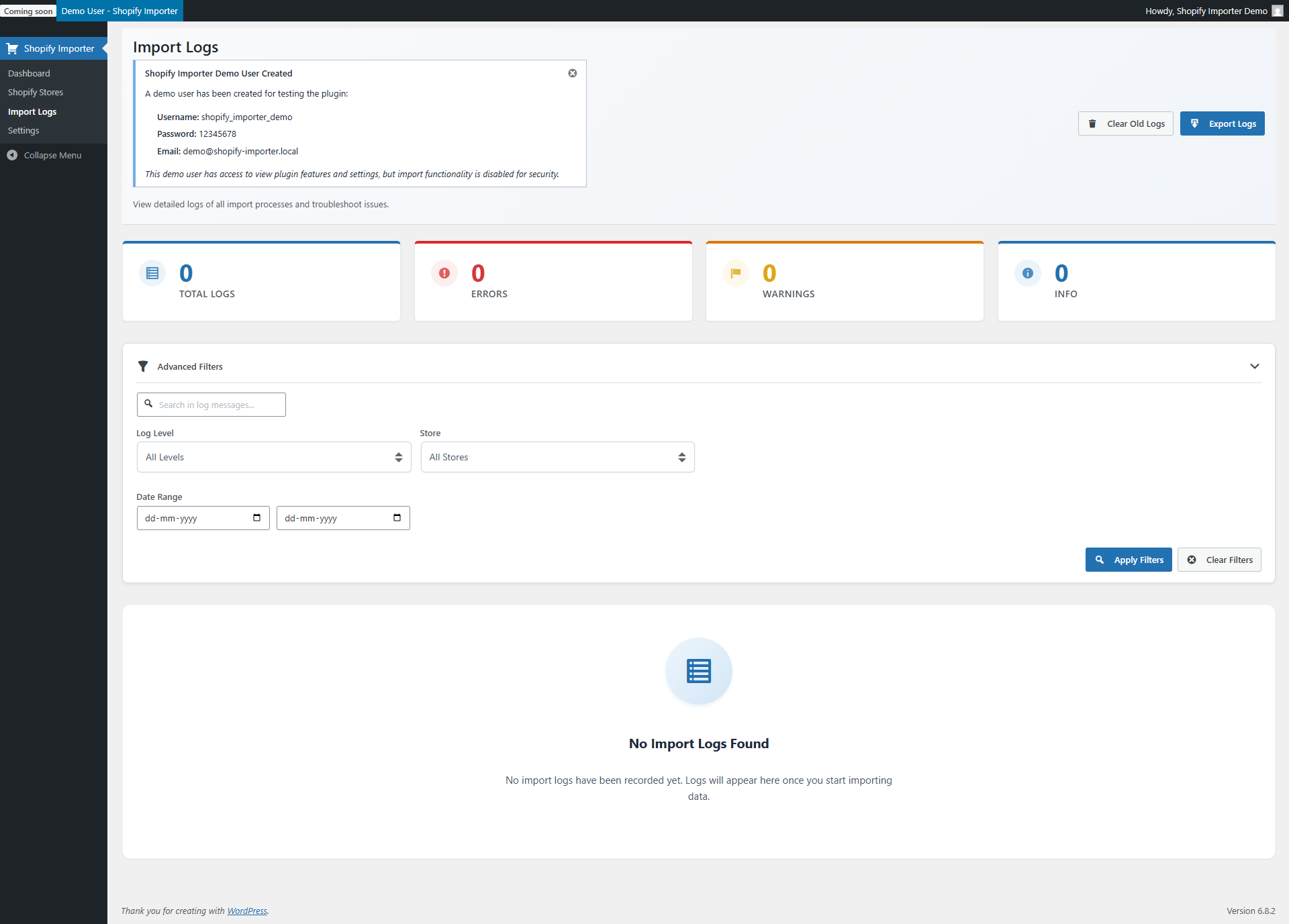
Task: Dismiss the demo user created notice
Action: pyautogui.click(x=572, y=72)
